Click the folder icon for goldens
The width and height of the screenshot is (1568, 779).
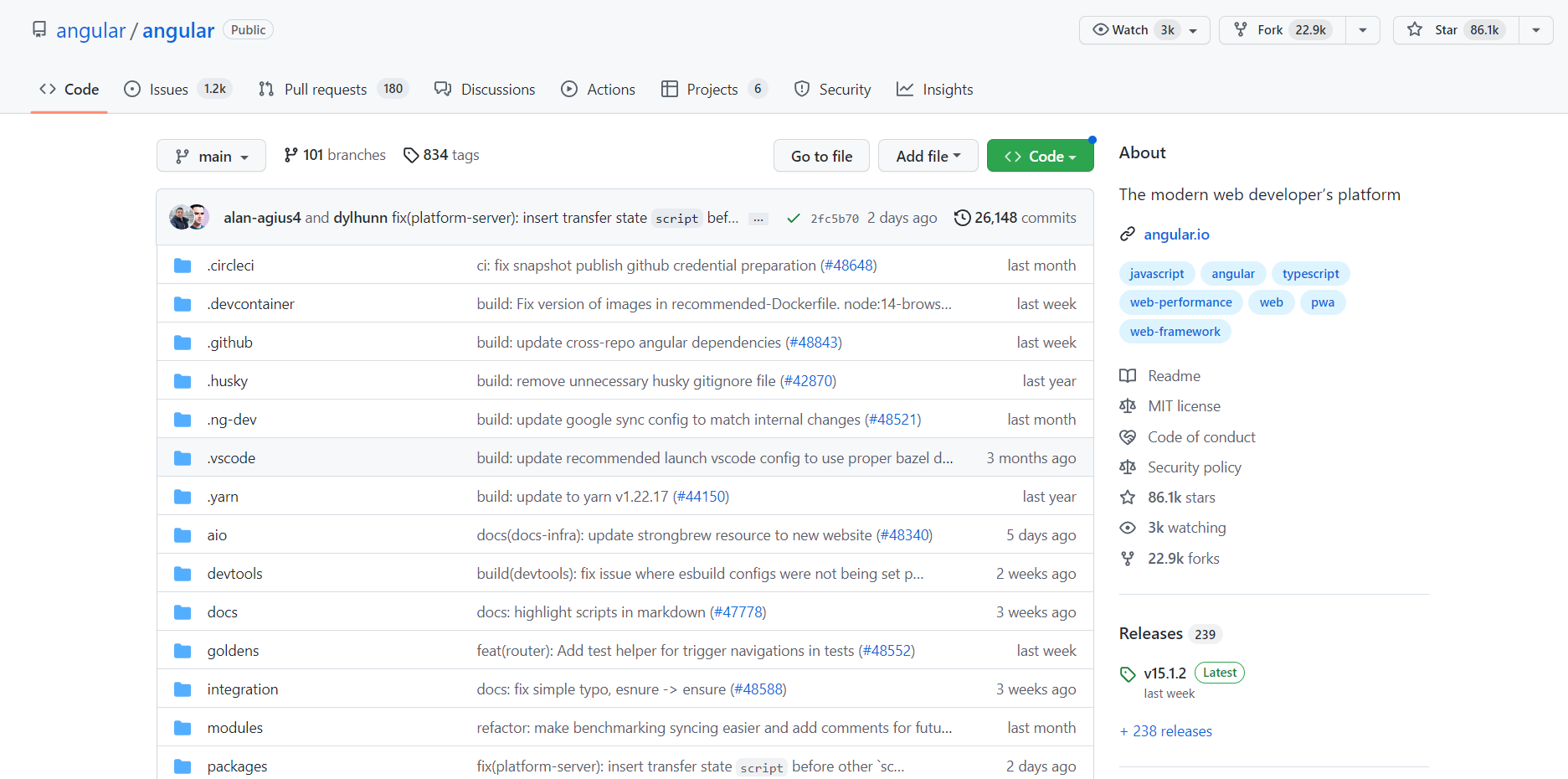coord(183,651)
